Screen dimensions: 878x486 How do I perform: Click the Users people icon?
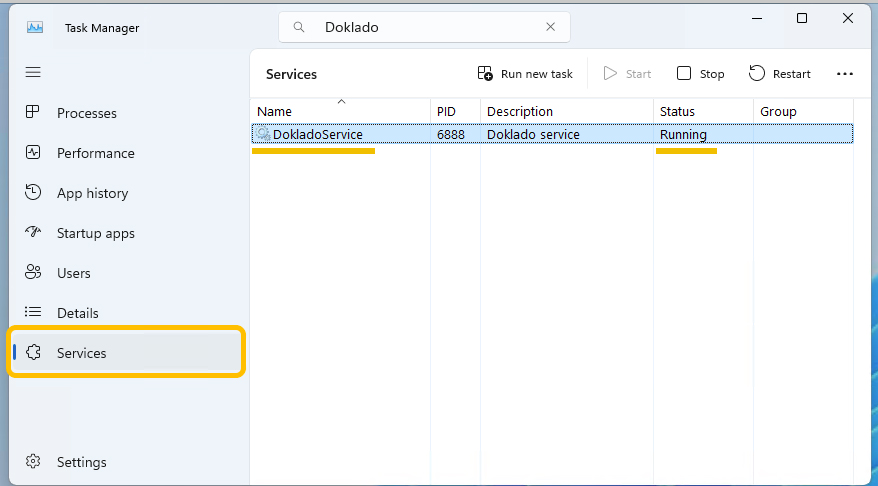[x=33, y=272]
